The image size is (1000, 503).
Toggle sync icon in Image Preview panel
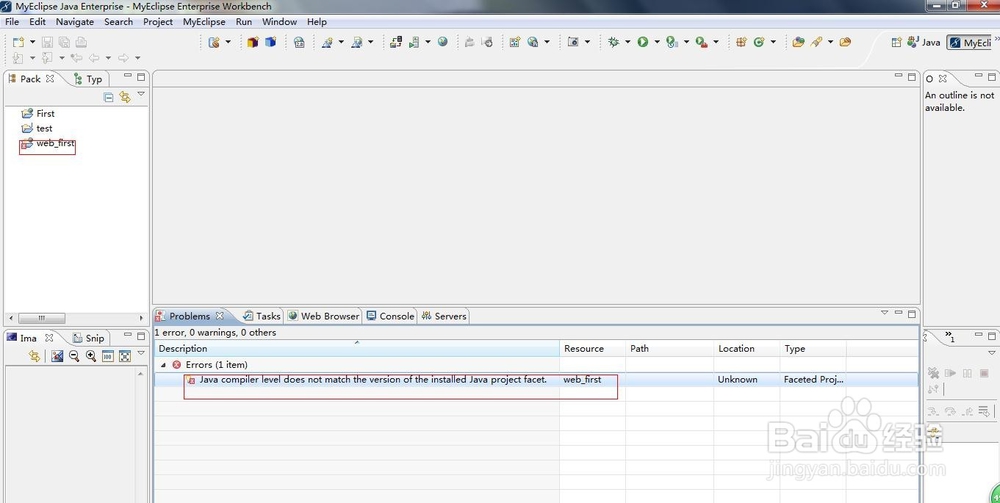[34, 356]
